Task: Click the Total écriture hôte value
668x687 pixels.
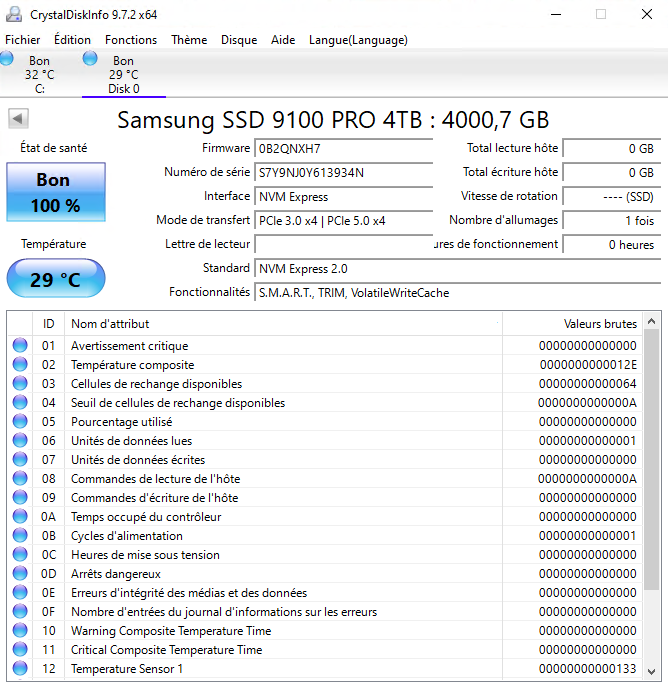Action: coord(611,173)
